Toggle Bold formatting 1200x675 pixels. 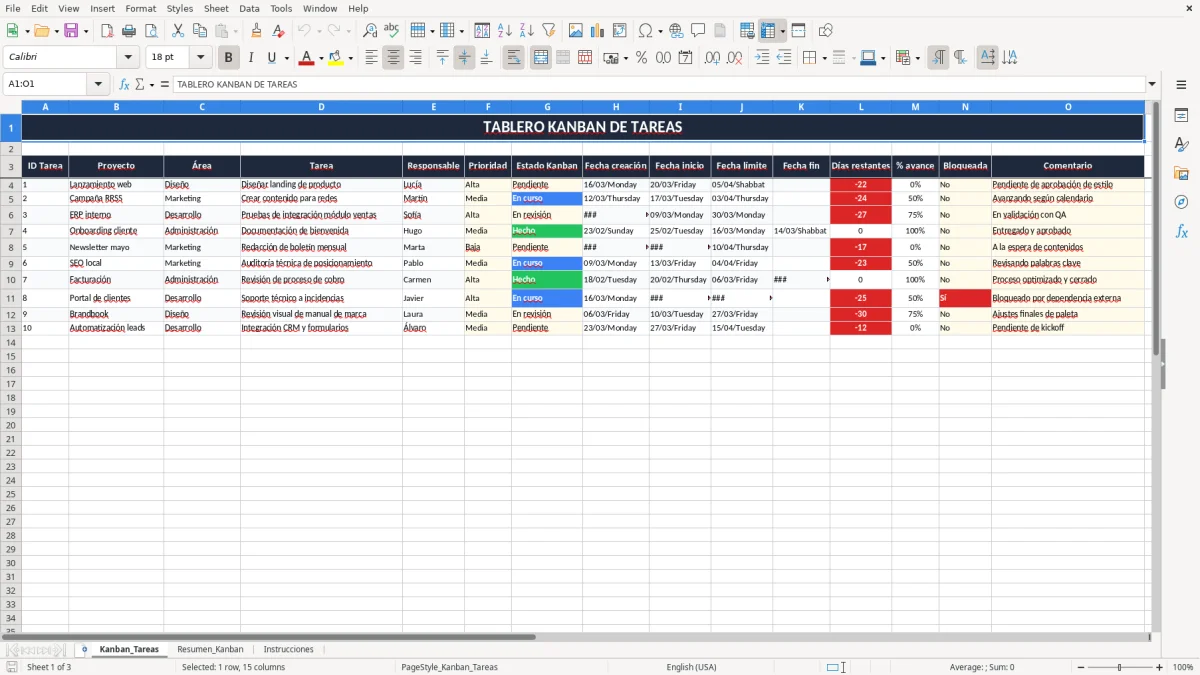(228, 58)
